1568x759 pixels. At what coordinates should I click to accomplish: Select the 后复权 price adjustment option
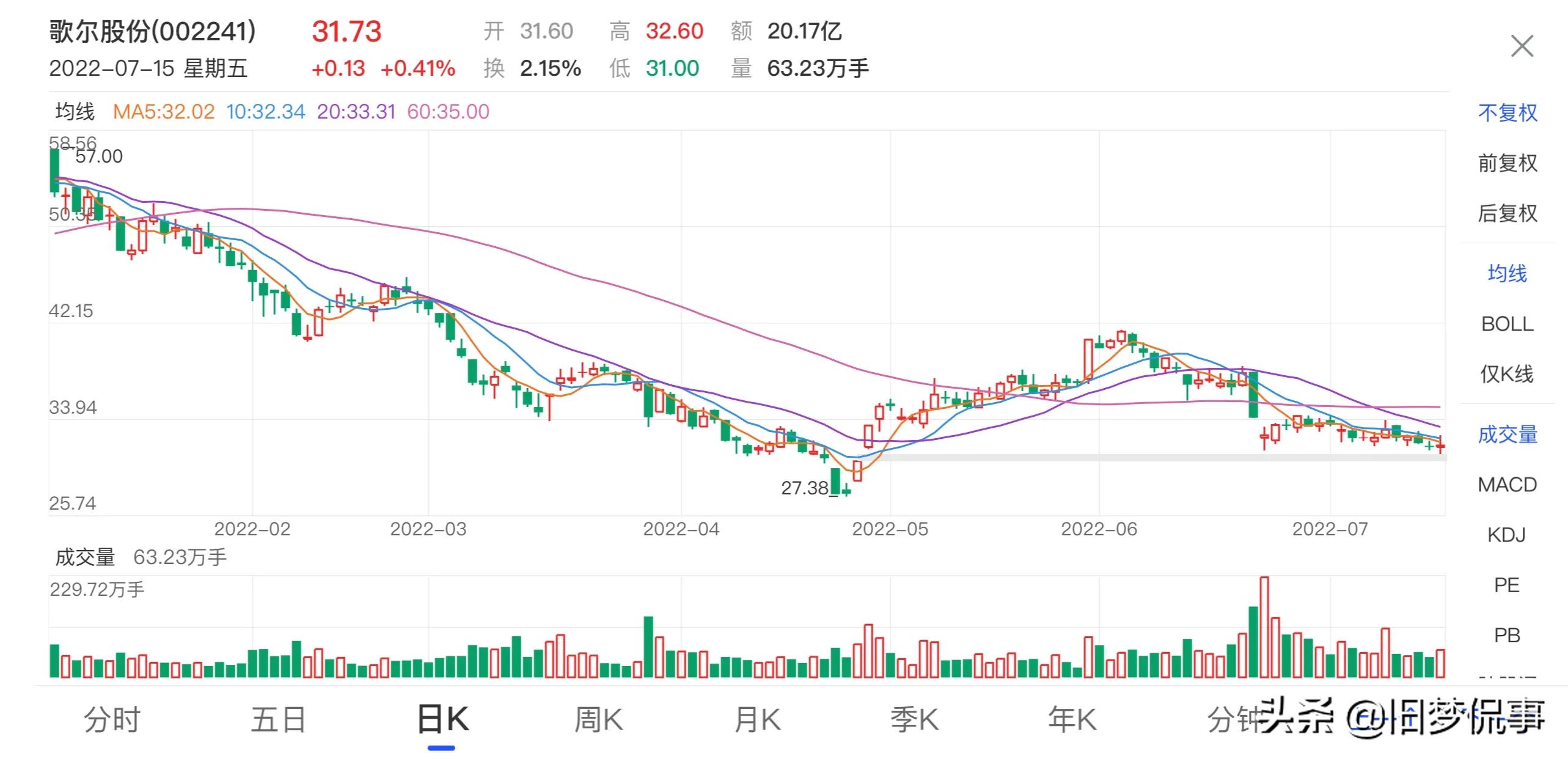[x=1507, y=213]
